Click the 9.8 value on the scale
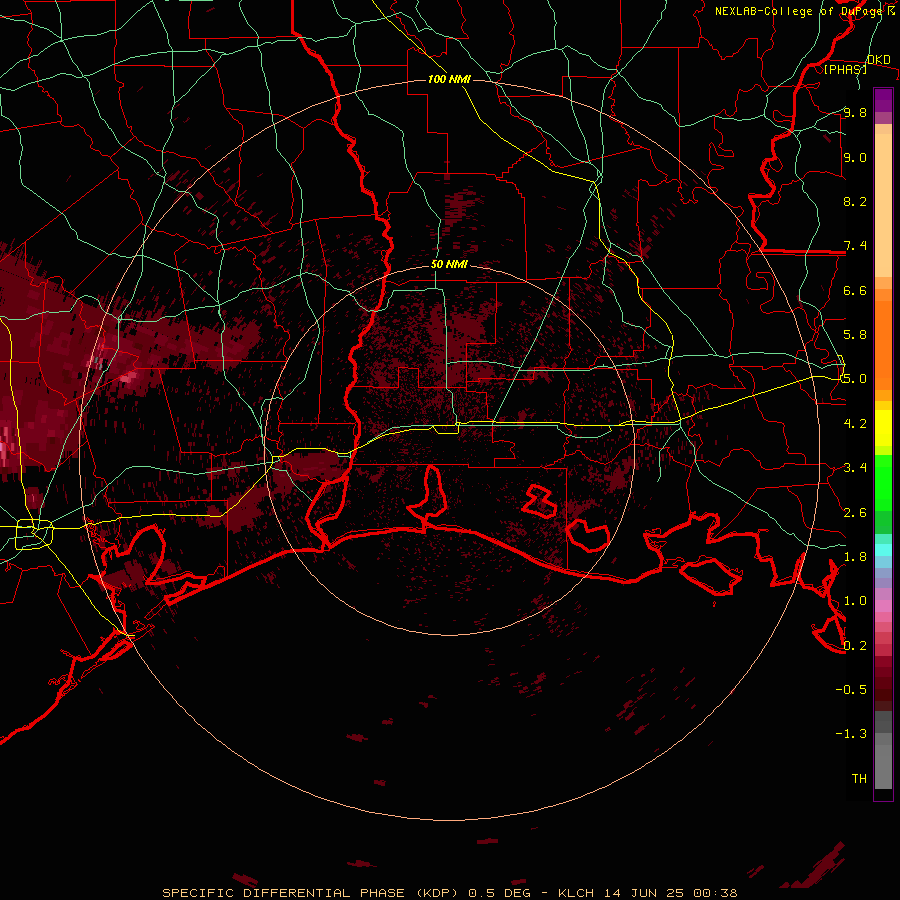Screen dimensions: 900x900 pyautogui.click(x=855, y=113)
